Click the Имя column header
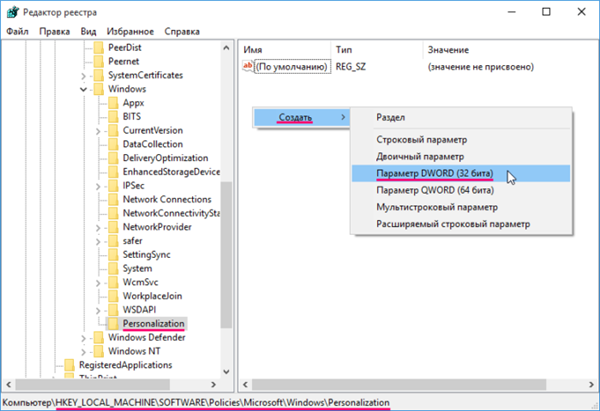 (285, 50)
